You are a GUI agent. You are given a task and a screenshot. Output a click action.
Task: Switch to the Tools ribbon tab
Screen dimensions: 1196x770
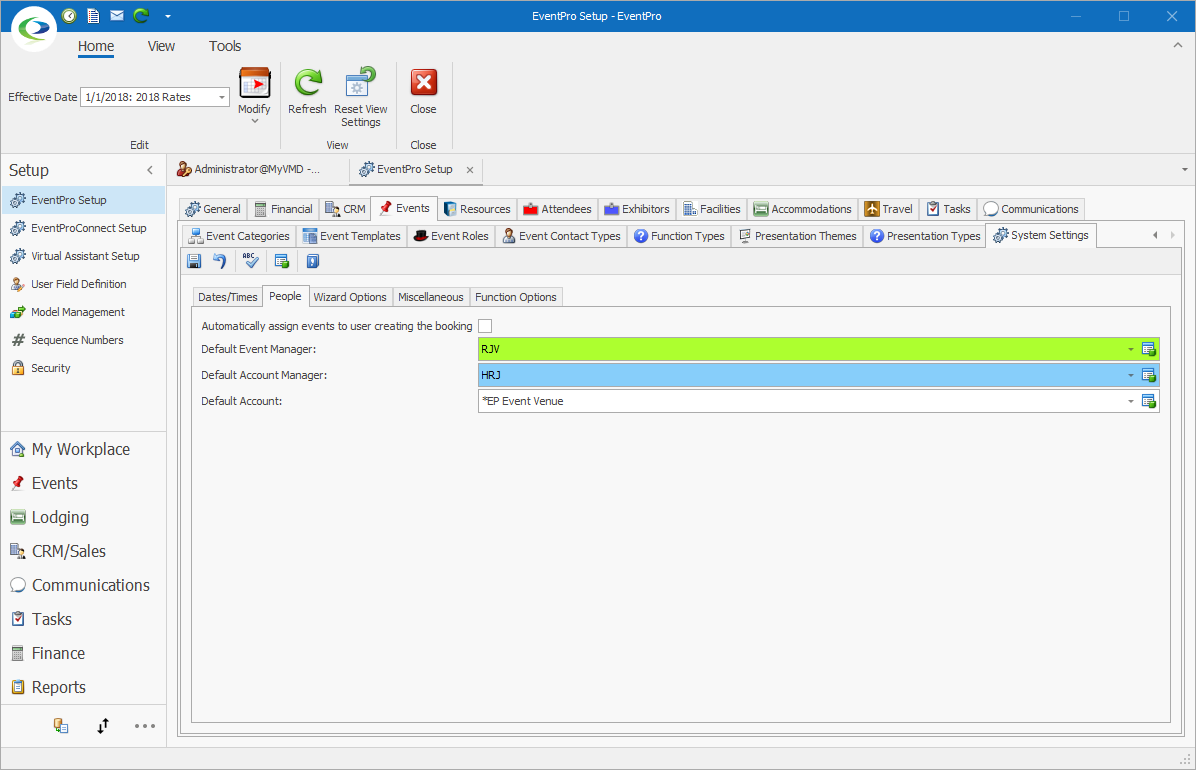point(225,47)
